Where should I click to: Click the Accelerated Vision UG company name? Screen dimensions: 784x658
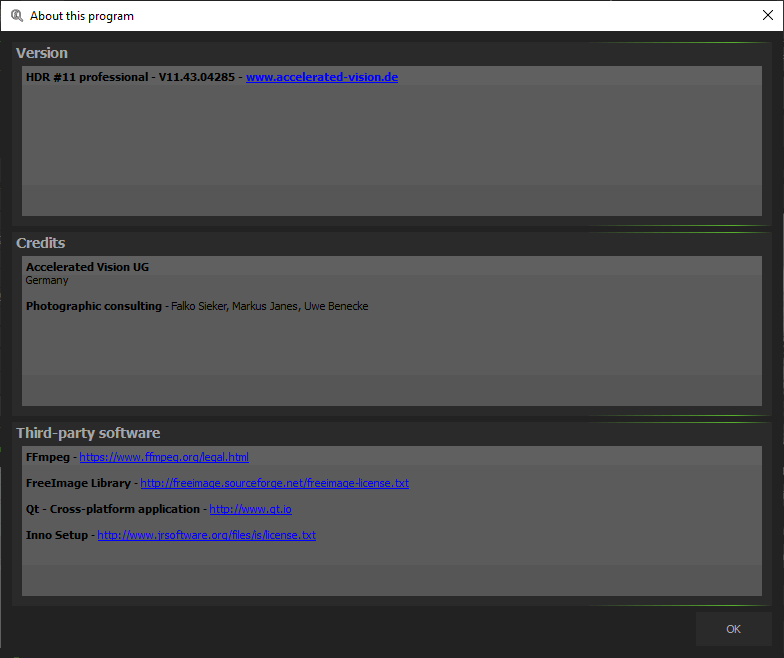pos(87,267)
